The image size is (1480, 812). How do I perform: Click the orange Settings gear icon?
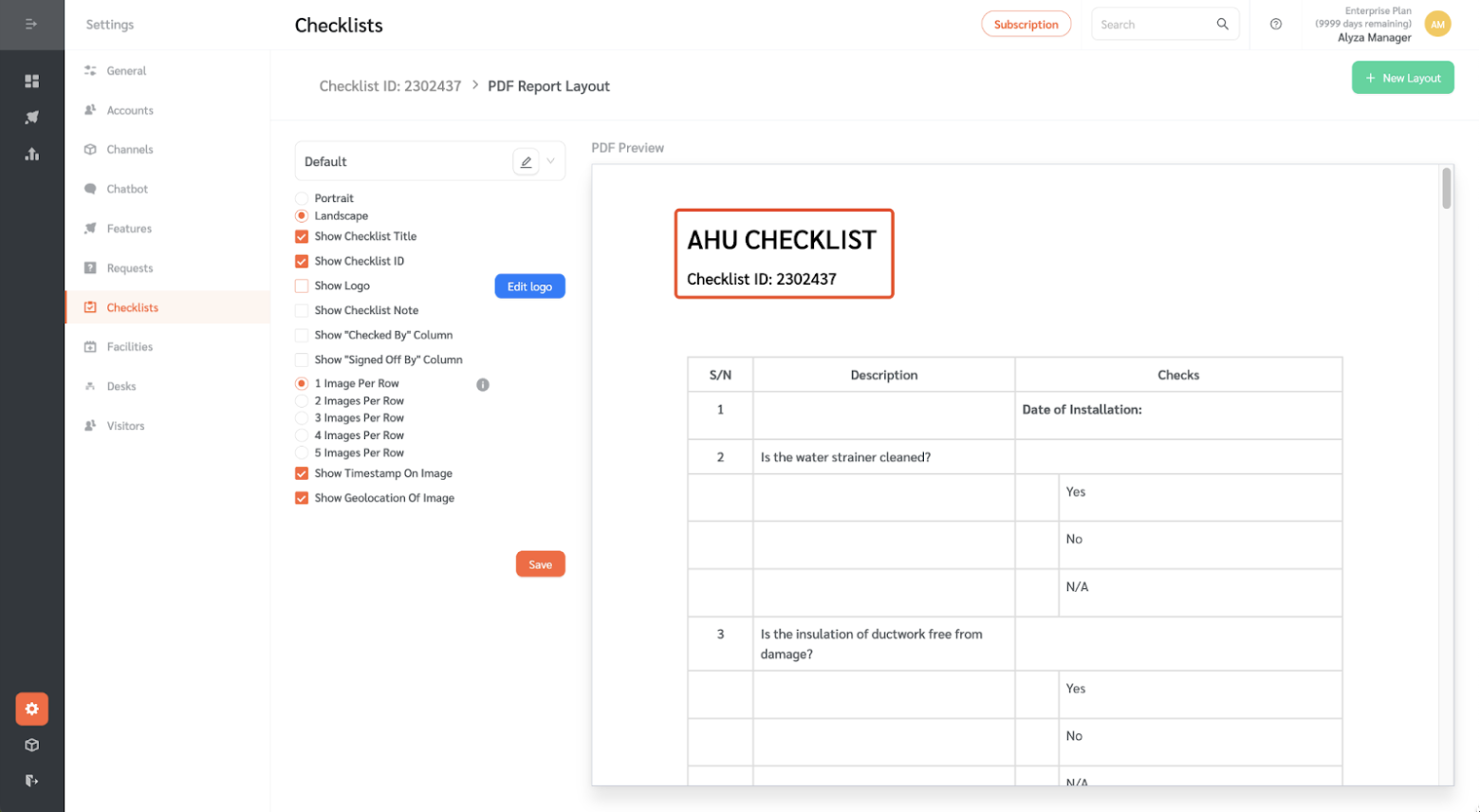(31, 709)
